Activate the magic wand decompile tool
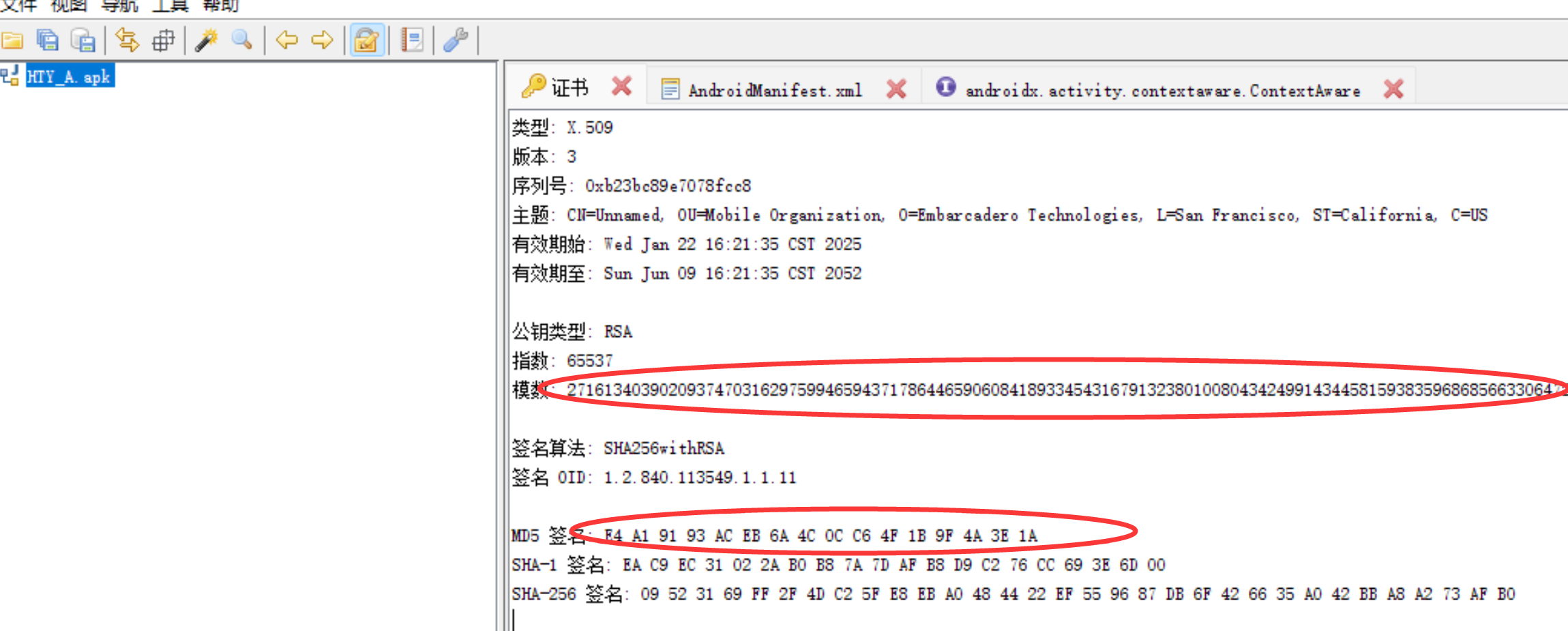The image size is (1568, 631). pyautogui.click(x=206, y=40)
